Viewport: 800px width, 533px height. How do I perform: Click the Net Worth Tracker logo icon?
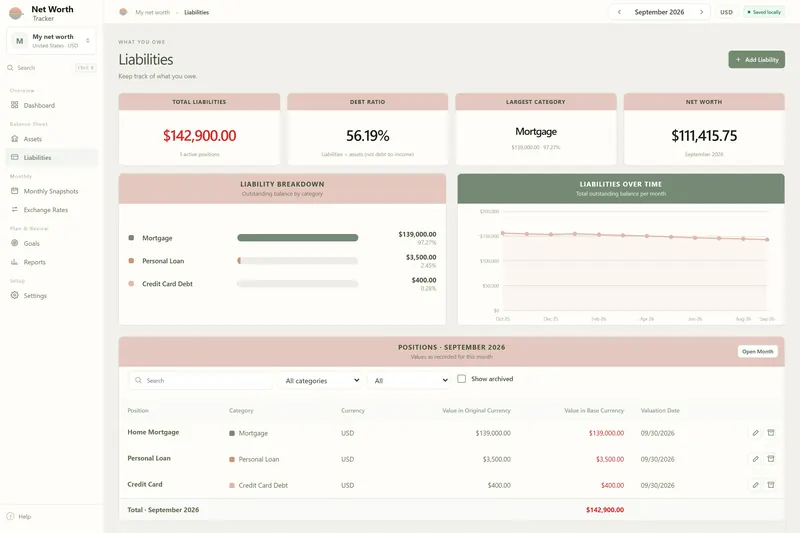(16, 13)
